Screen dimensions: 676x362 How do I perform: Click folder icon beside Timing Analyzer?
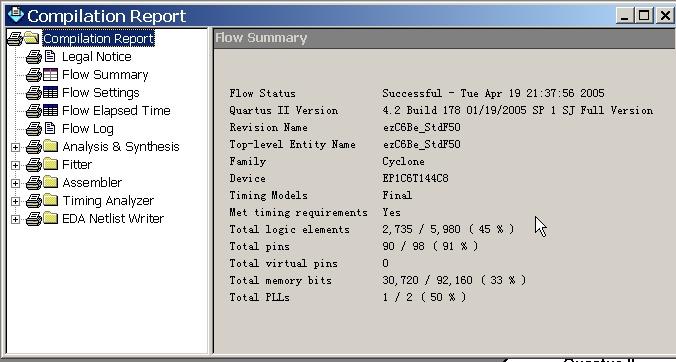point(51,201)
